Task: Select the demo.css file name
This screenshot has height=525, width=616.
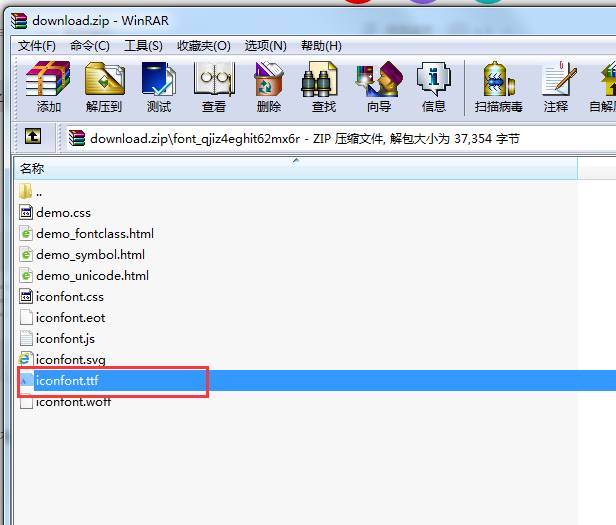Action: [63, 213]
